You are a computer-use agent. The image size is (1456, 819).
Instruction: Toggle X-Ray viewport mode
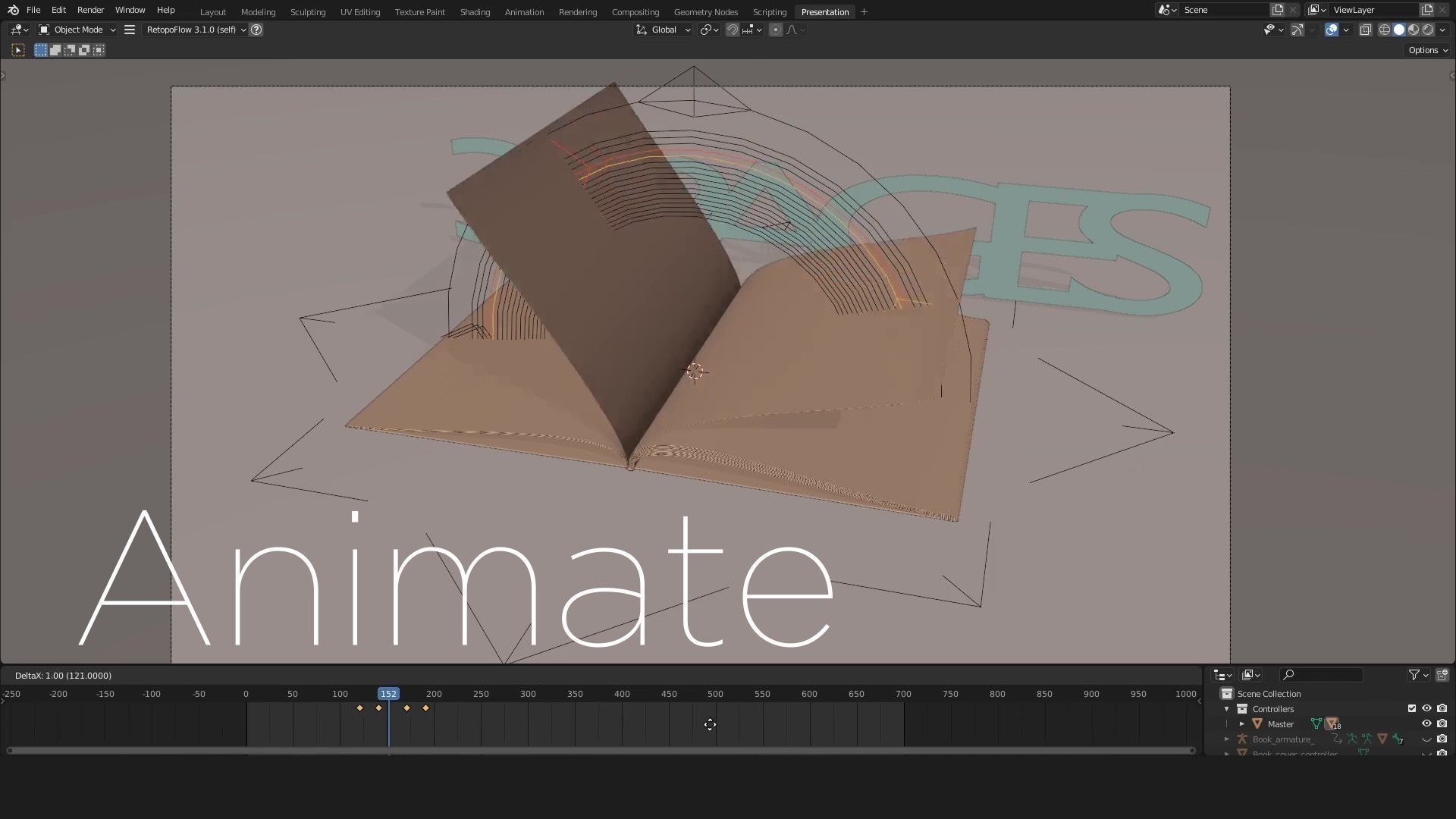pyautogui.click(x=1366, y=30)
